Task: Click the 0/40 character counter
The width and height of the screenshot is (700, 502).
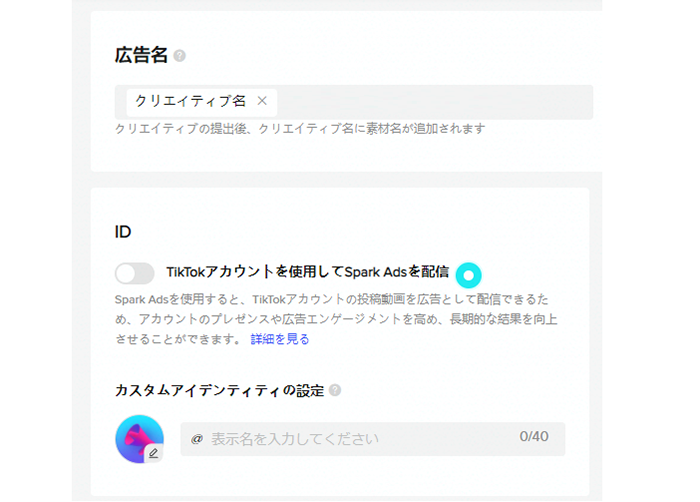Action: coord(534,436)
